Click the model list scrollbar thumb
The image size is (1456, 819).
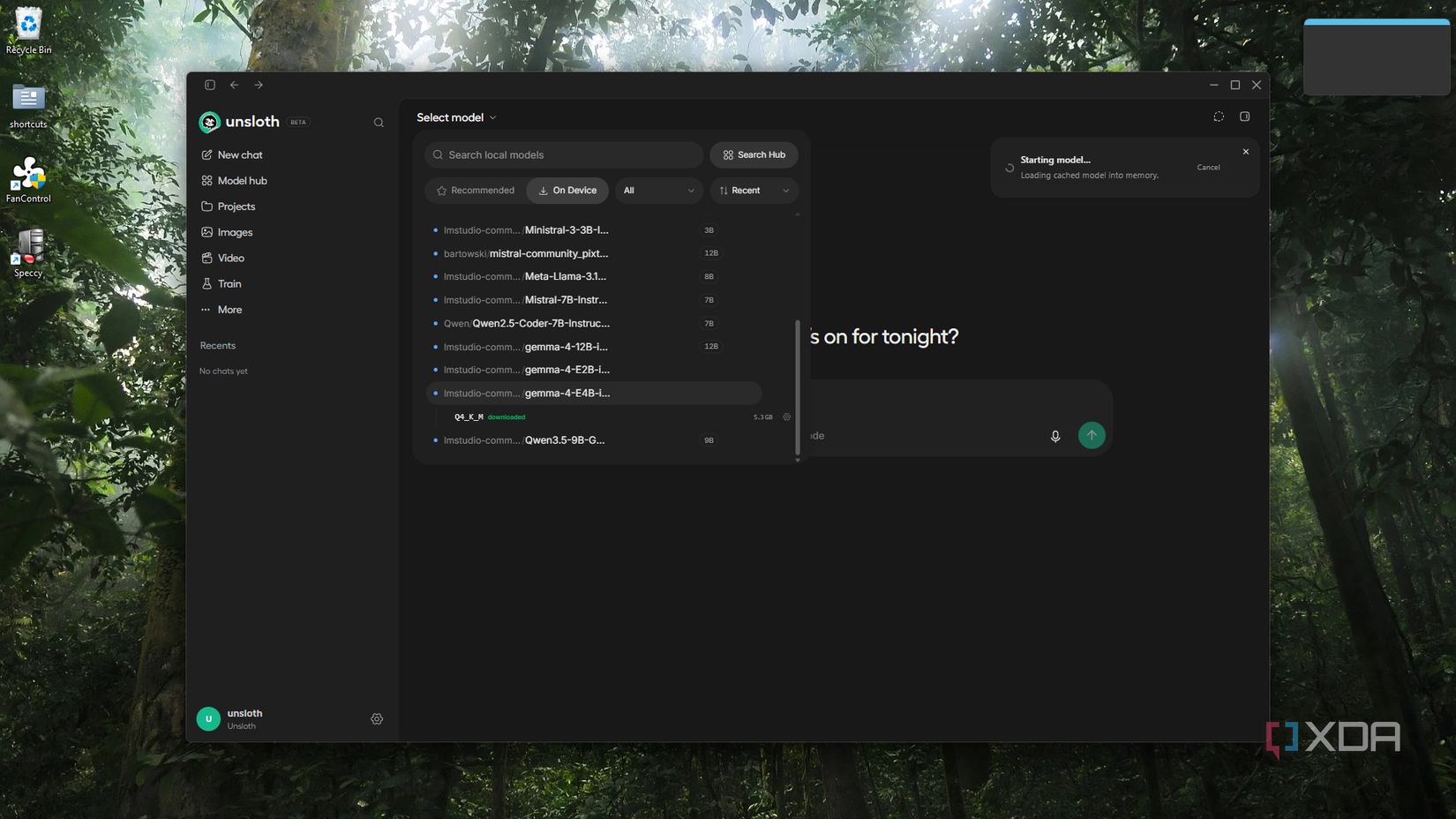[798, 387]
